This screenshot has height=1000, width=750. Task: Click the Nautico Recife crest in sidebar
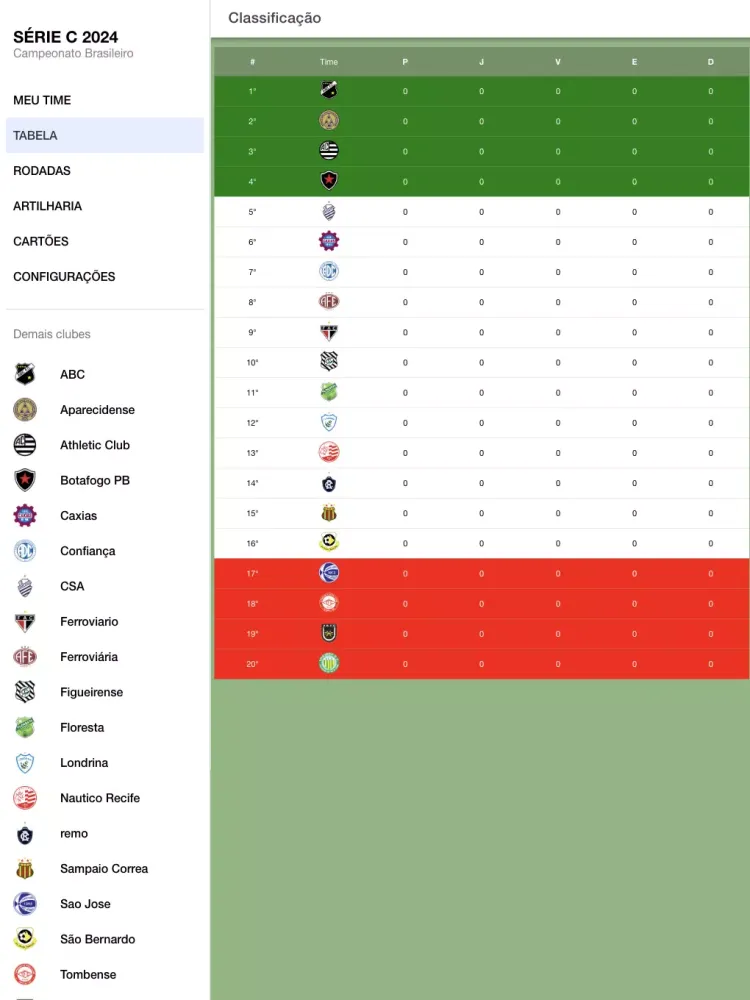(x=24, y=798)
